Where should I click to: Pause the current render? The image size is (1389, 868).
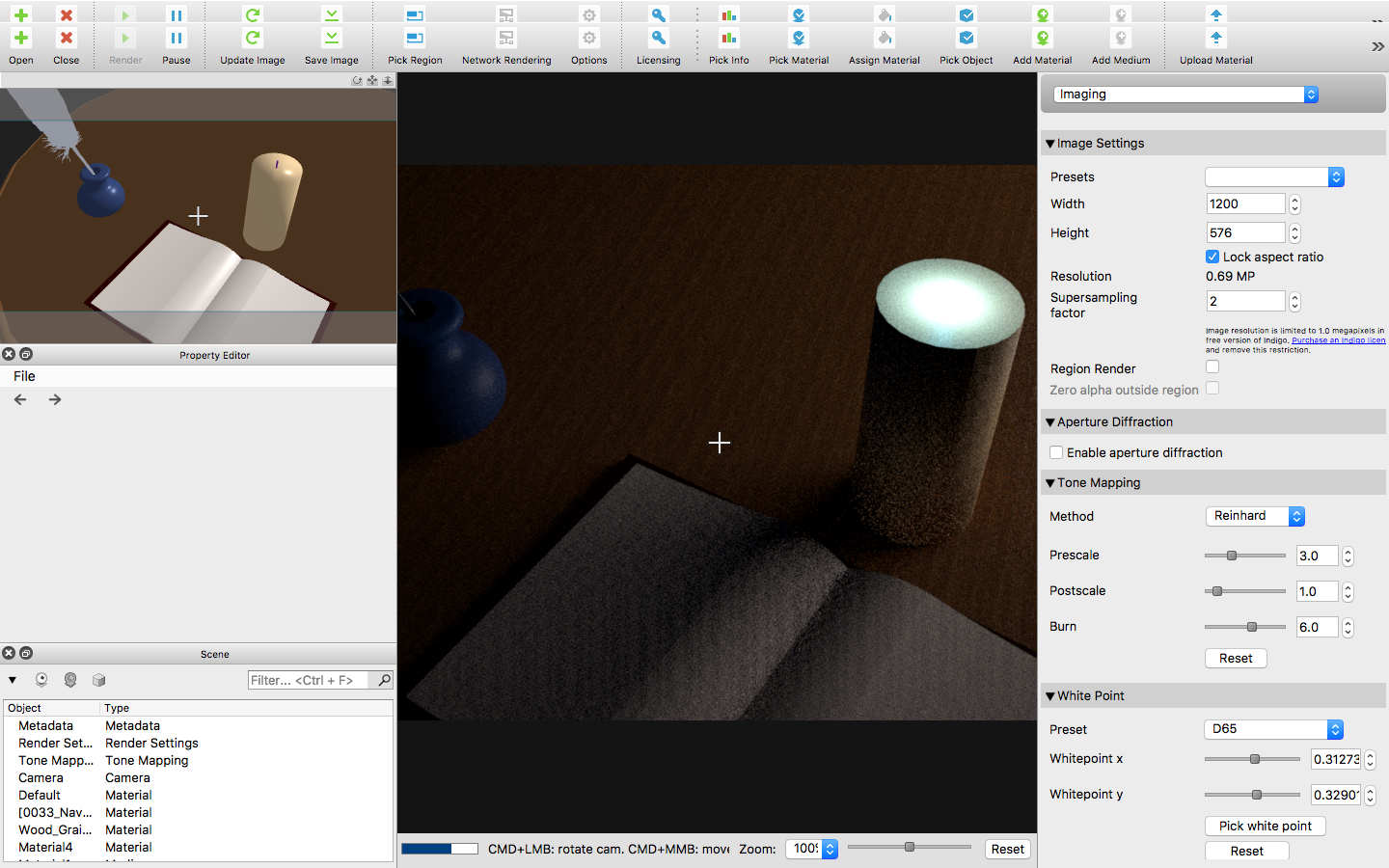(x=176, y=39)
